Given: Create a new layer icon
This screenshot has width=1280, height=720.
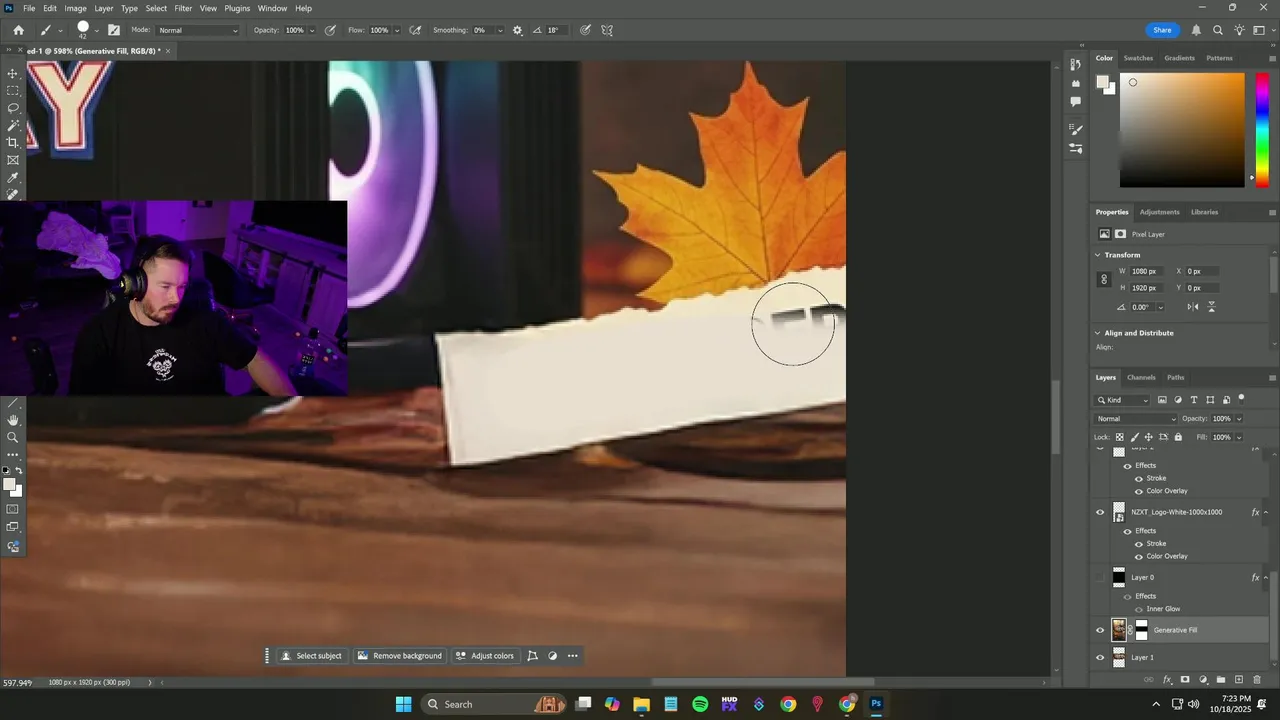Looking at the screenshot, I should coord(1239,680).
